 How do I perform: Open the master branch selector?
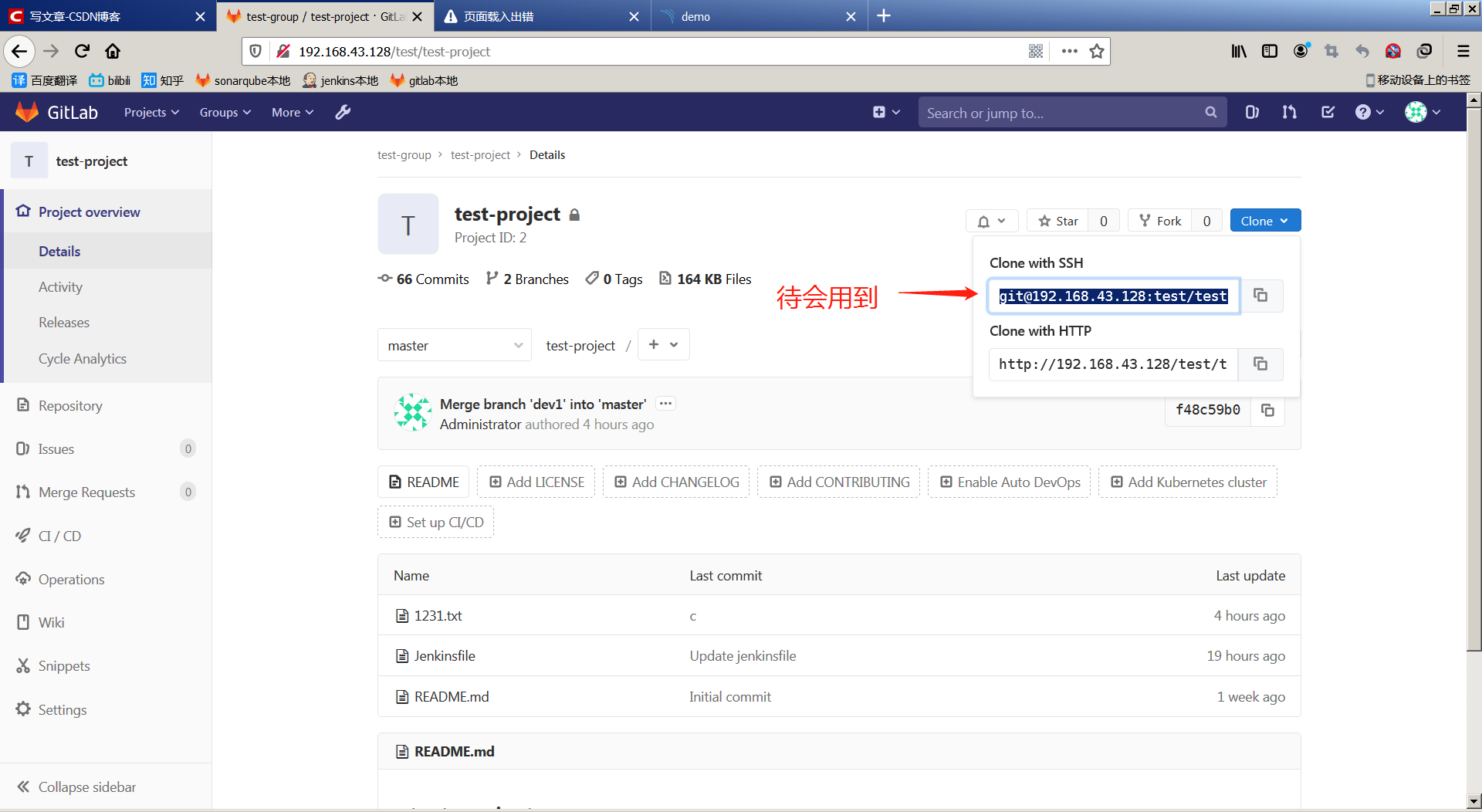(x=454, y=345)
